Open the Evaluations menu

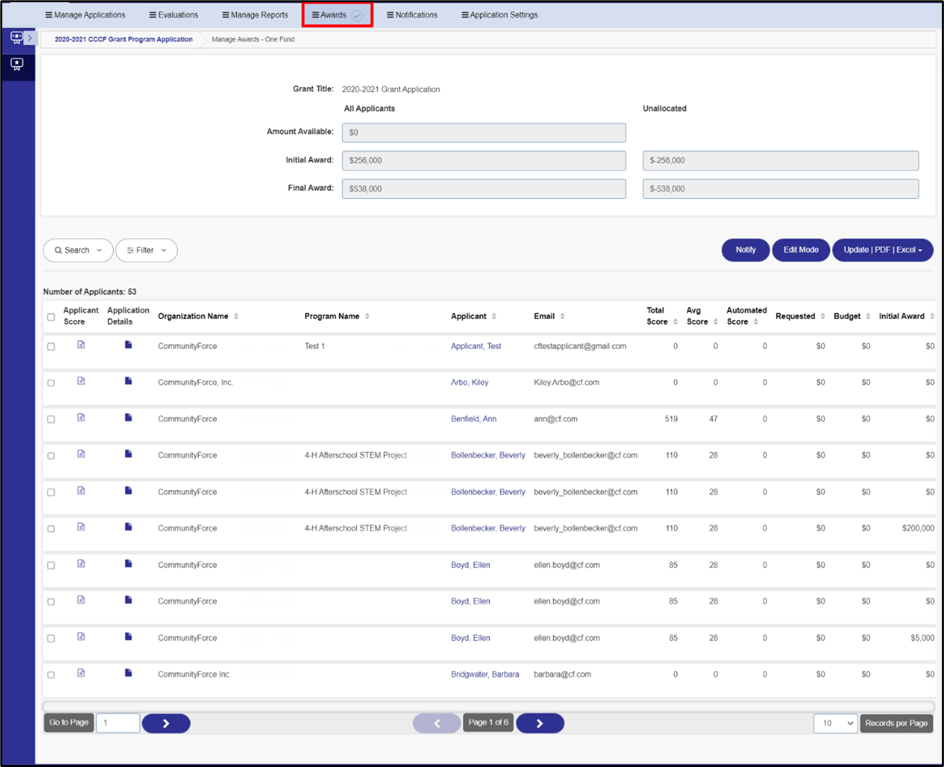coord(173,15)
